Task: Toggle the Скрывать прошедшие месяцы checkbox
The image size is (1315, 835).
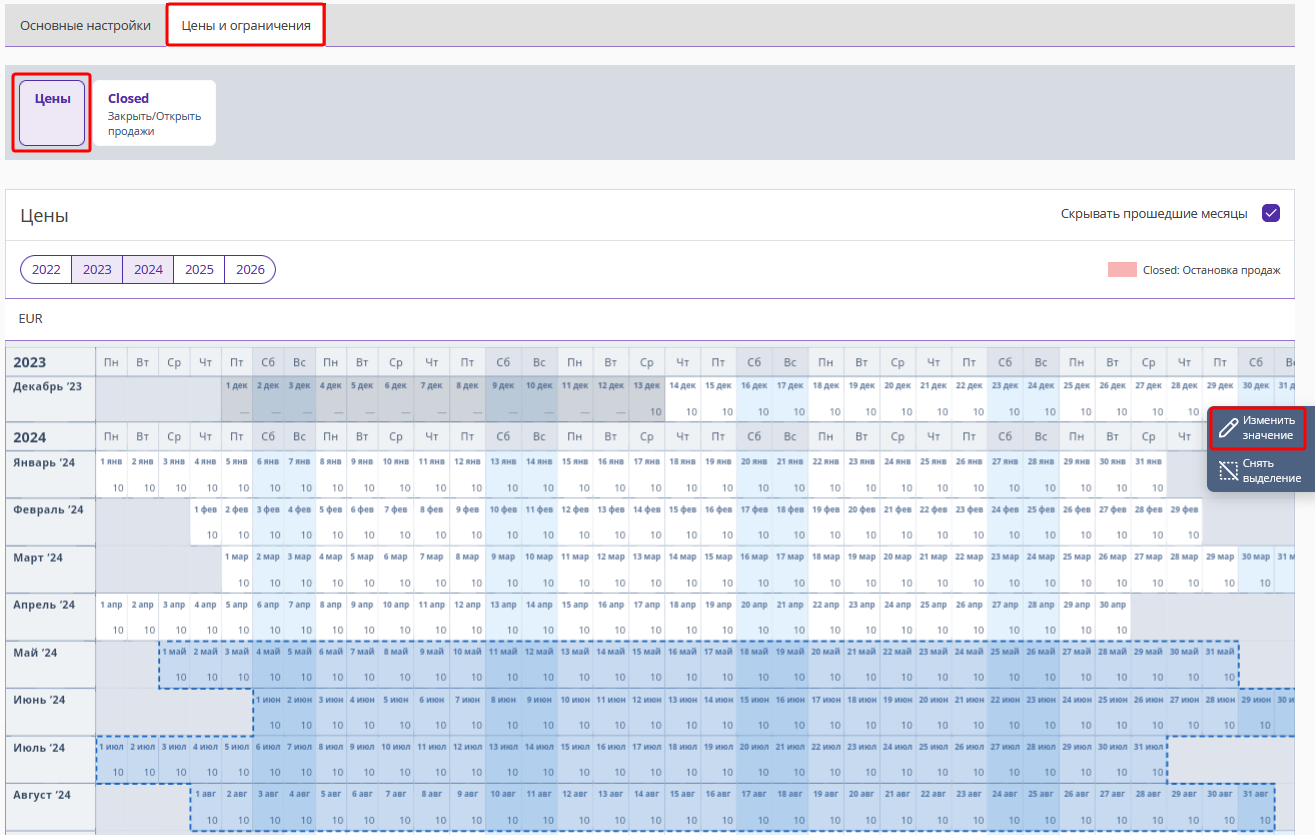Action: 1271,213
